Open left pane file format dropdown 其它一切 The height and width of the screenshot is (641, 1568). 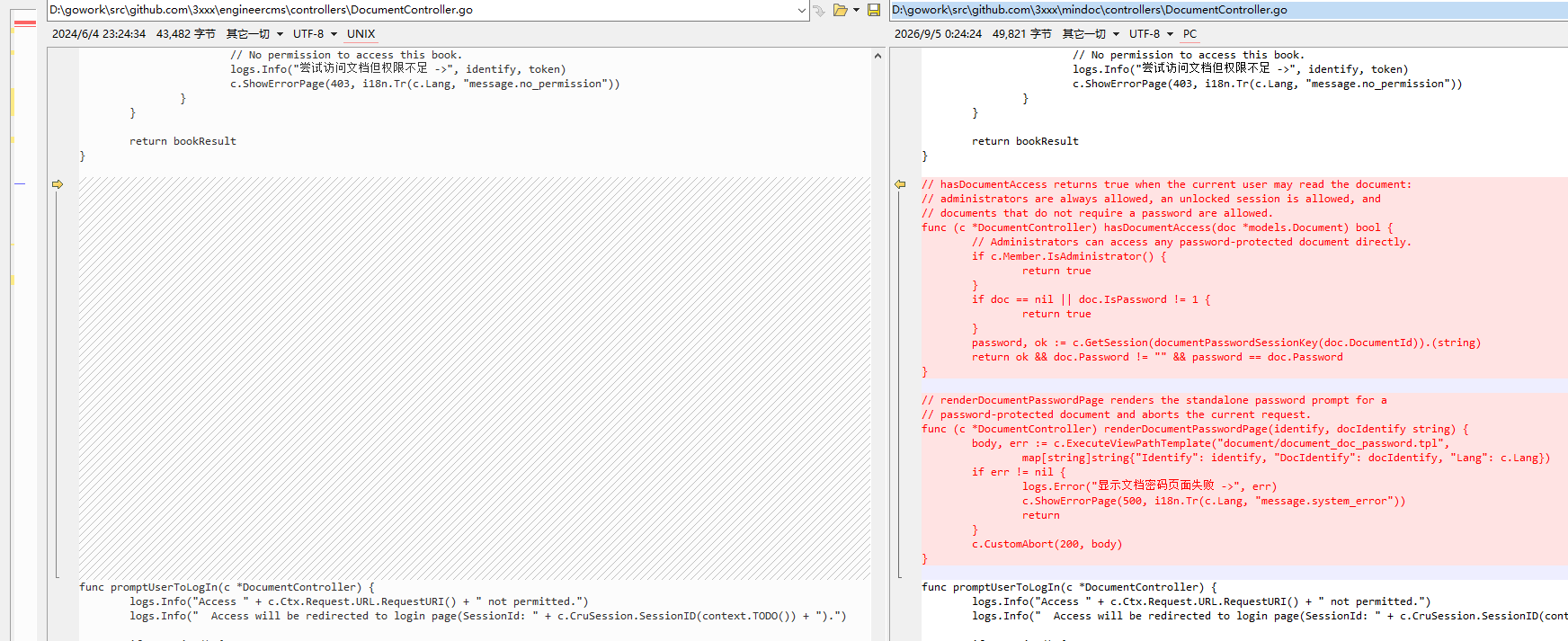pyautogui.click(x=254, y=34)
